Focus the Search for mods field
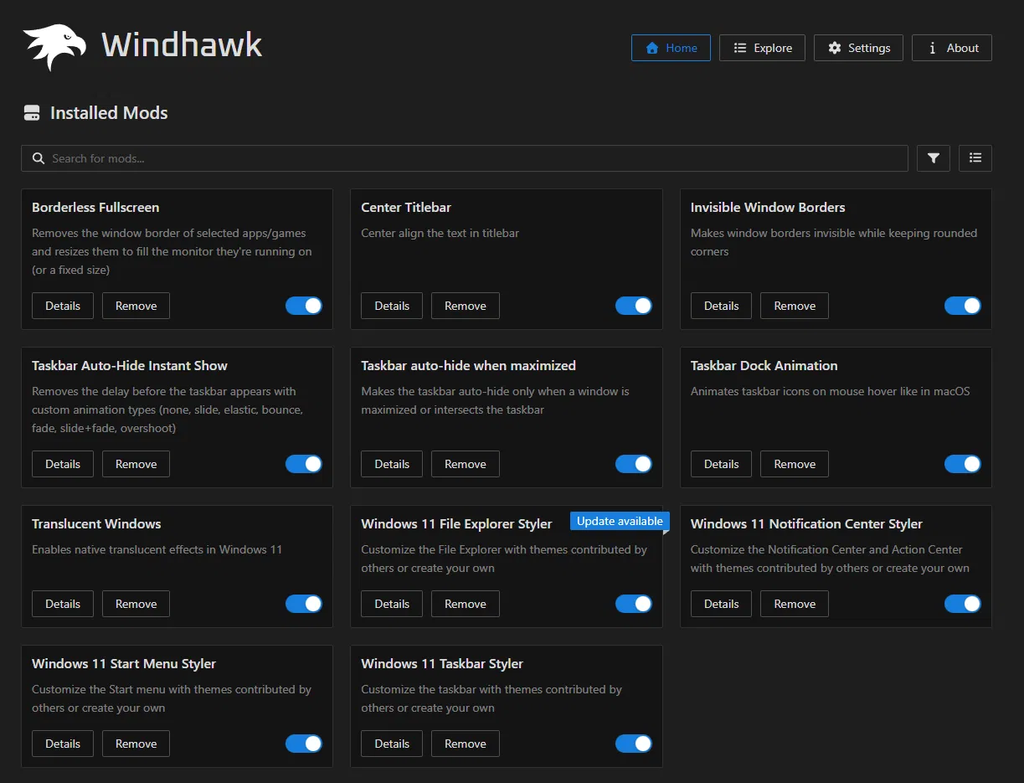This screenshot has width=1024, height=783. pyautogui.click(x=464, y=159)
